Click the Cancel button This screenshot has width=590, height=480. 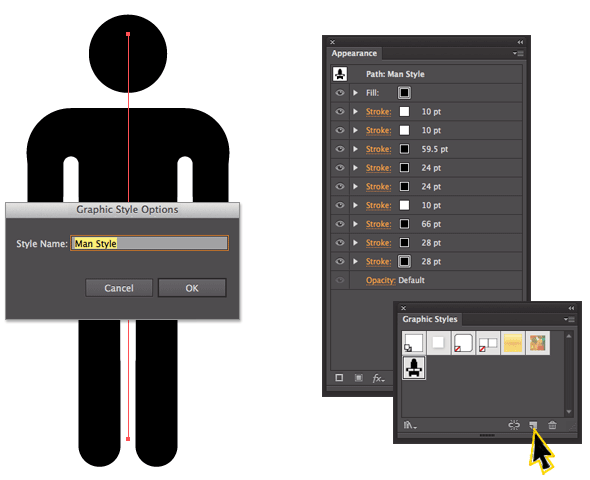point(119,288)
